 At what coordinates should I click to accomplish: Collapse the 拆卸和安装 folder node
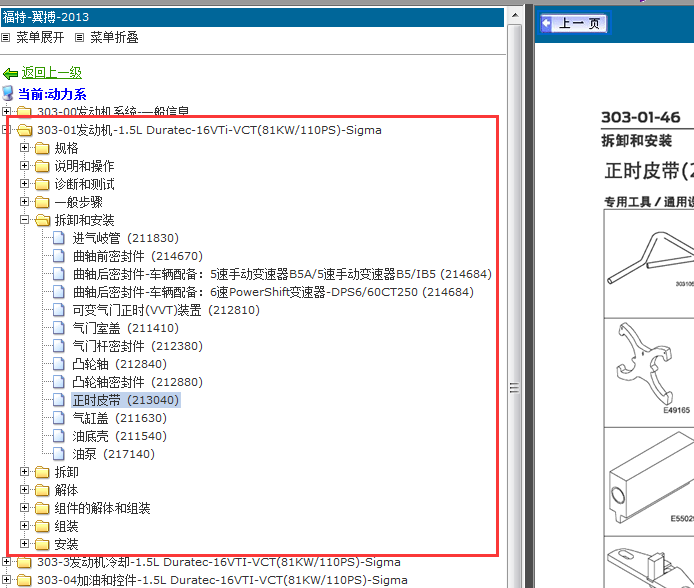point(24,220)
